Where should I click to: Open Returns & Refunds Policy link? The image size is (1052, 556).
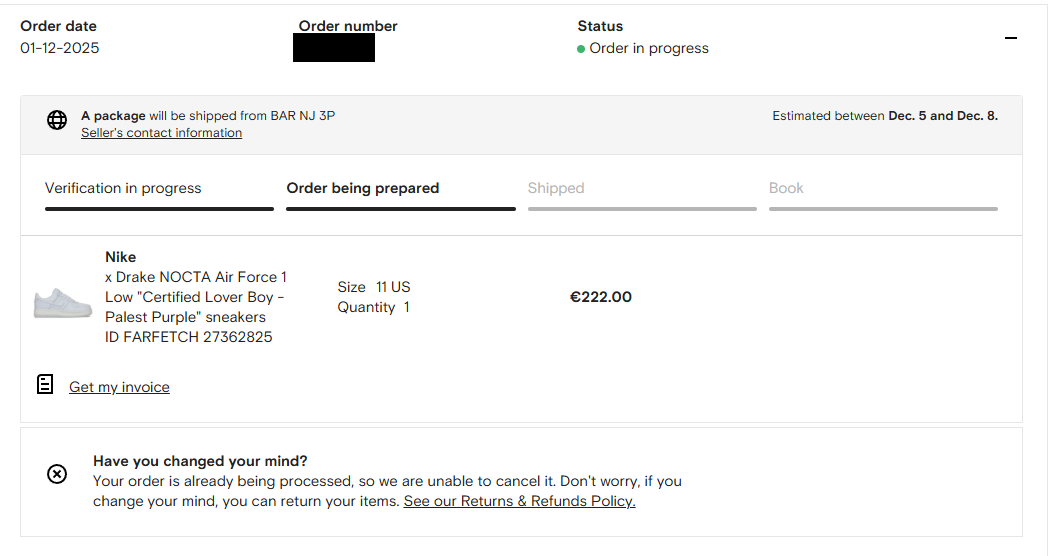tap(519, 501)
